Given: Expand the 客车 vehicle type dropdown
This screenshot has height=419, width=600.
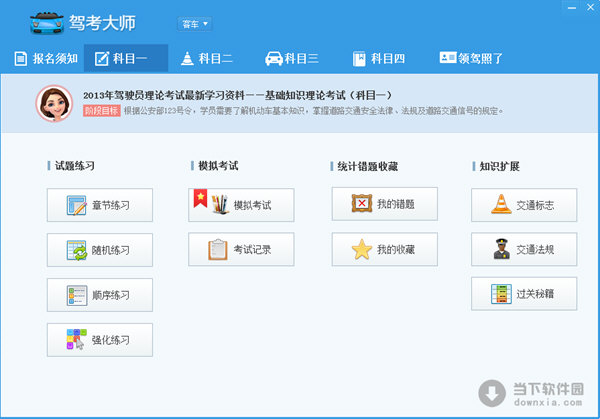Looking at the screenshot, I should [194, 23].
